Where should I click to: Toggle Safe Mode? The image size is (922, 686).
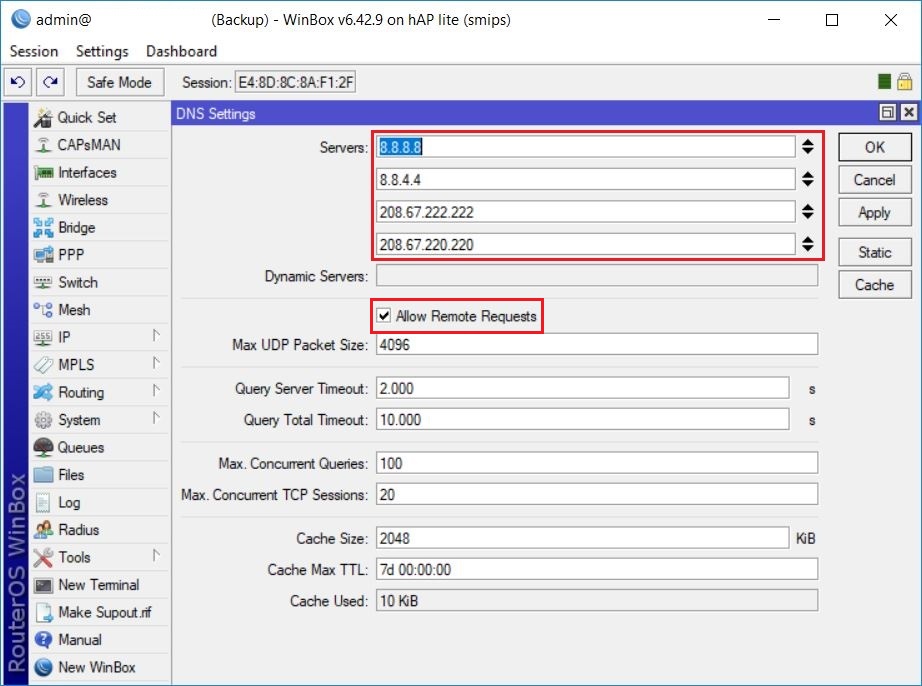pyautogui.click(x=119, y=82)
